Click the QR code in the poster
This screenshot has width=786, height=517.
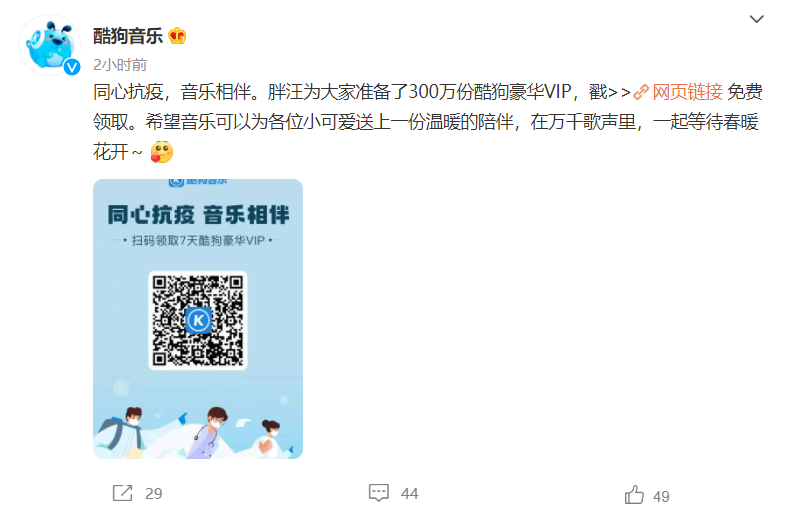tap(198, 320)
